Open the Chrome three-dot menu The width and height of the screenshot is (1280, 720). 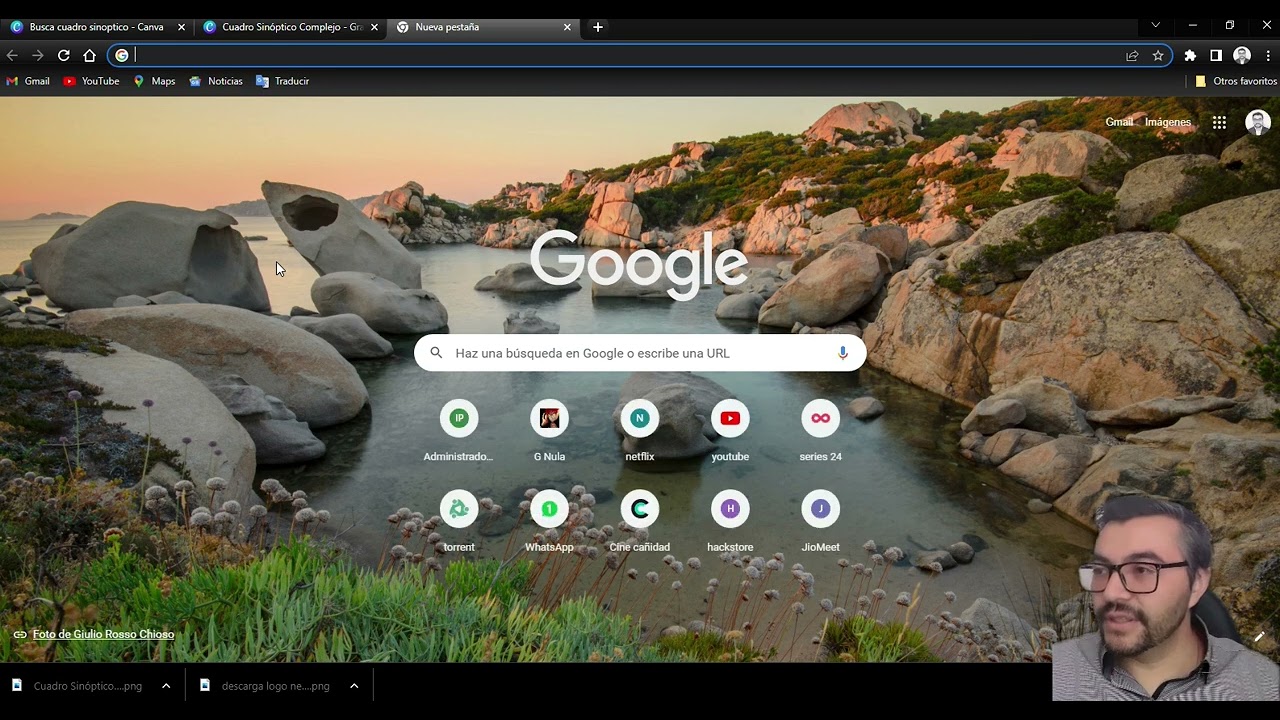click(1268, 56)
